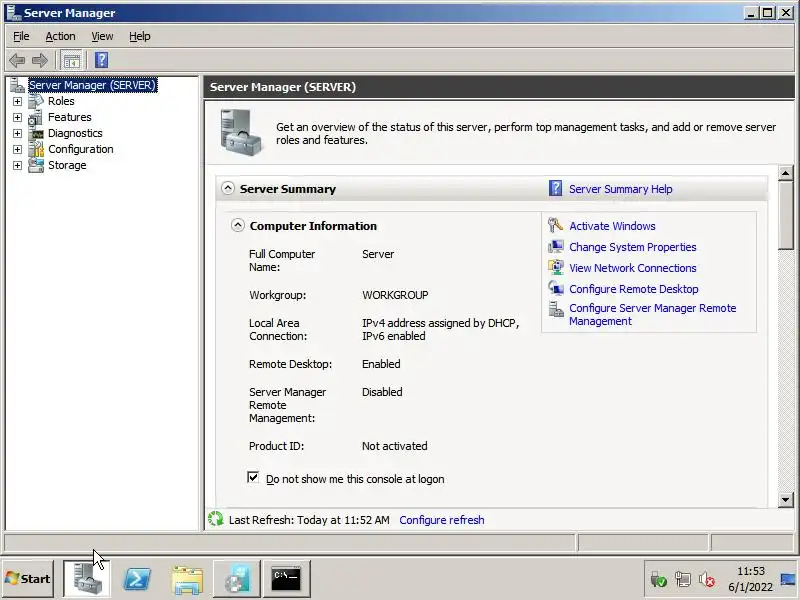This screenshot has height=600, width=800.
Task: Open the Start menu
Action: [28, 579]
